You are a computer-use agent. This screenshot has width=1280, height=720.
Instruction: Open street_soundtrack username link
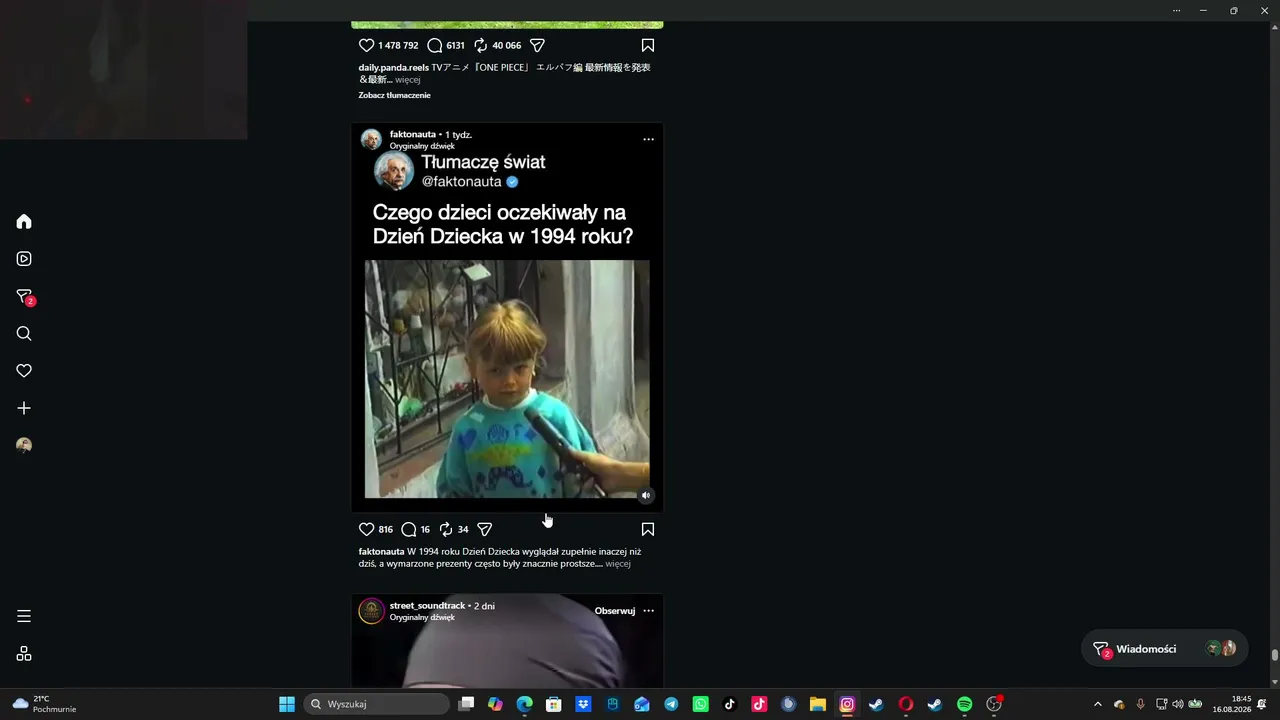(427, 606)
